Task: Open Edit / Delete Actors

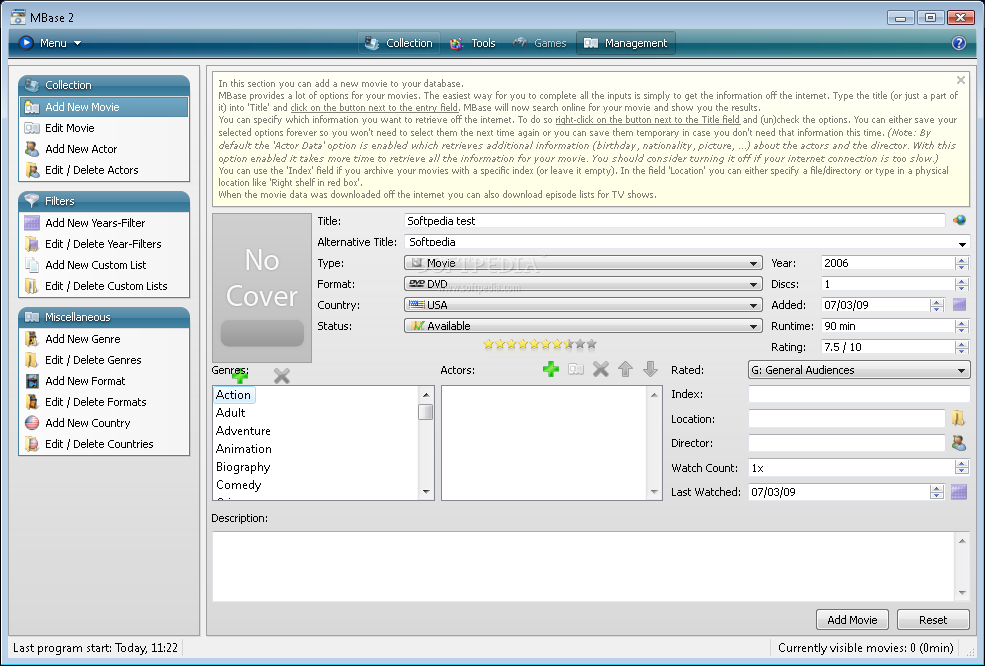Action: (x=104, y=170)
